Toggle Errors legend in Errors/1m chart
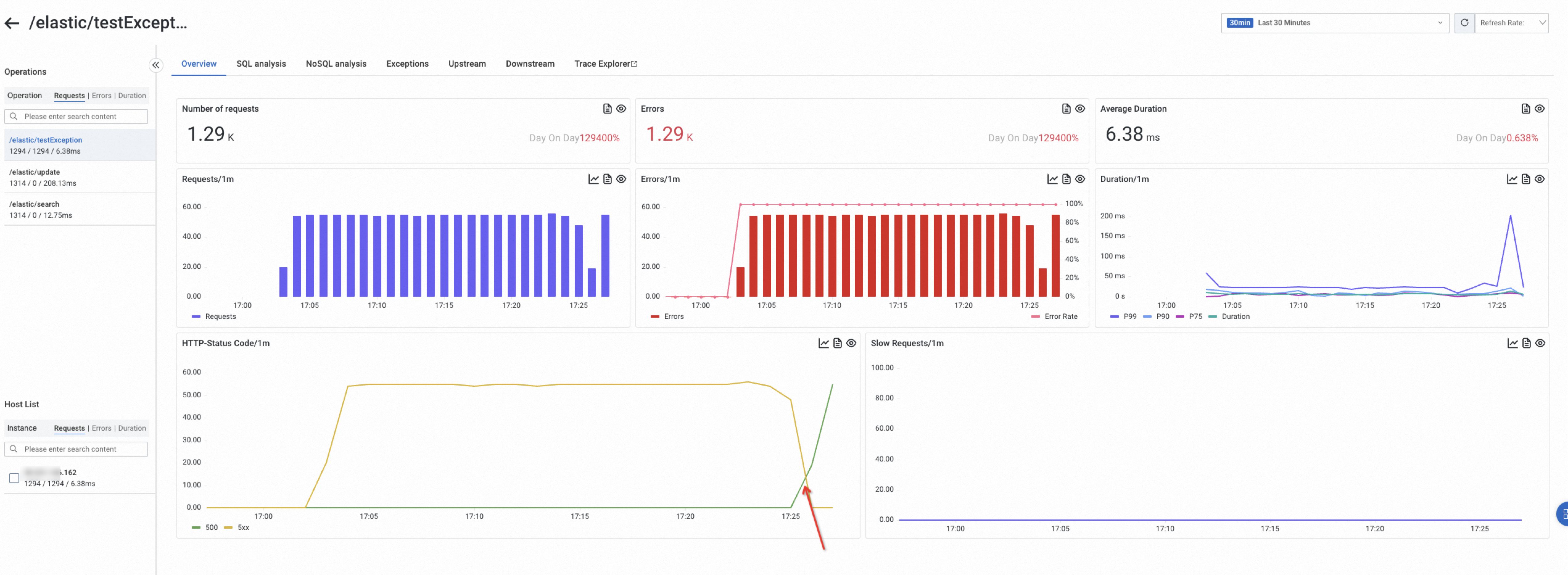The image size is (1568, 575). click(x=667, y=316)
